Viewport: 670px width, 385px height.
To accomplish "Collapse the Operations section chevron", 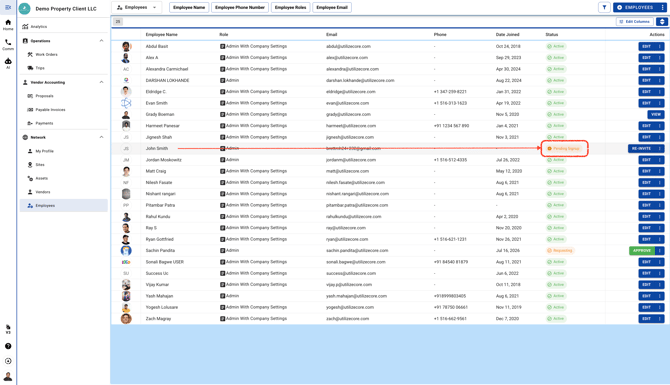I will (101, 41).
